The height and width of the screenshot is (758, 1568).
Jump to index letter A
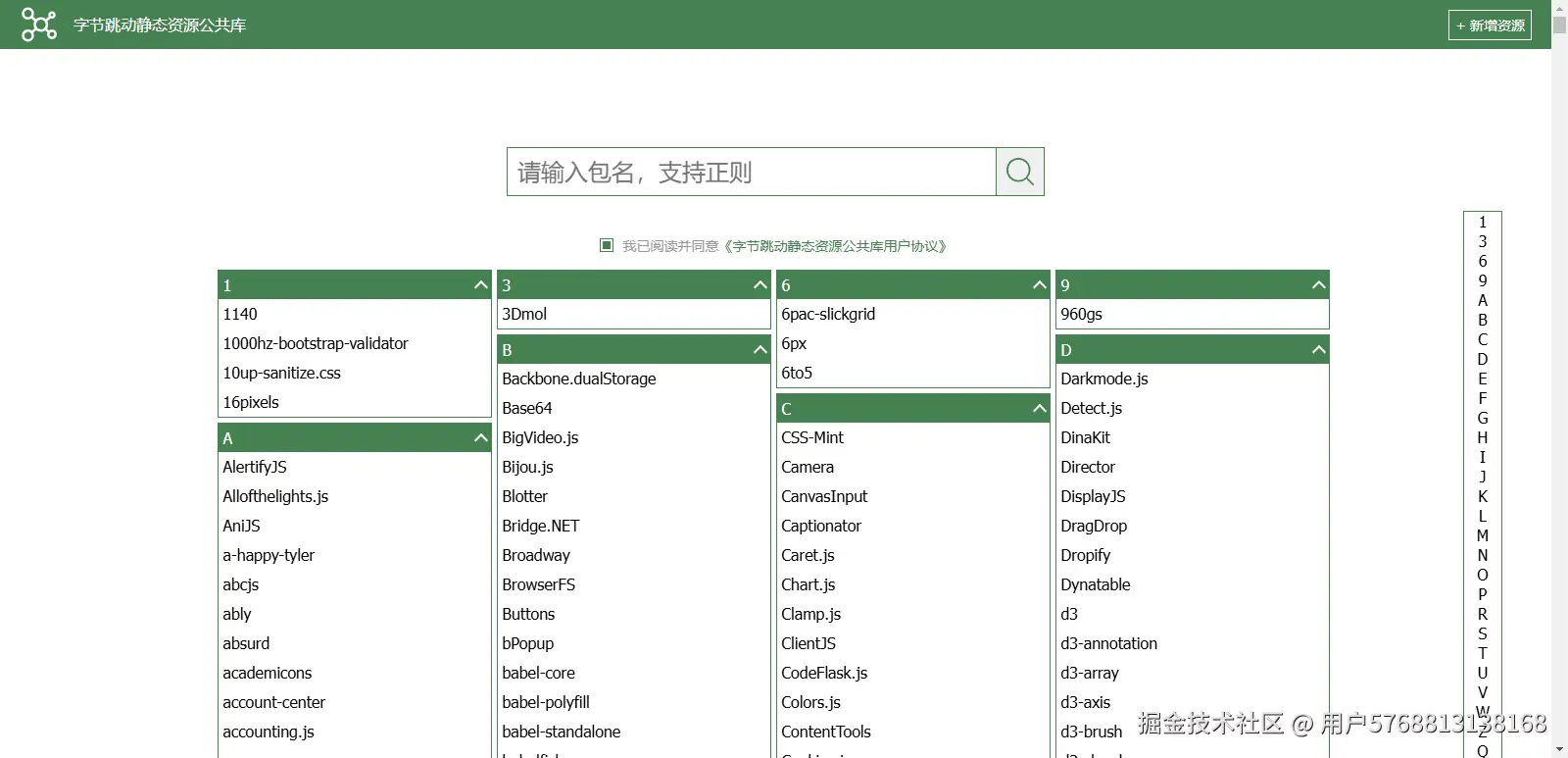[x=1483, y=300]
